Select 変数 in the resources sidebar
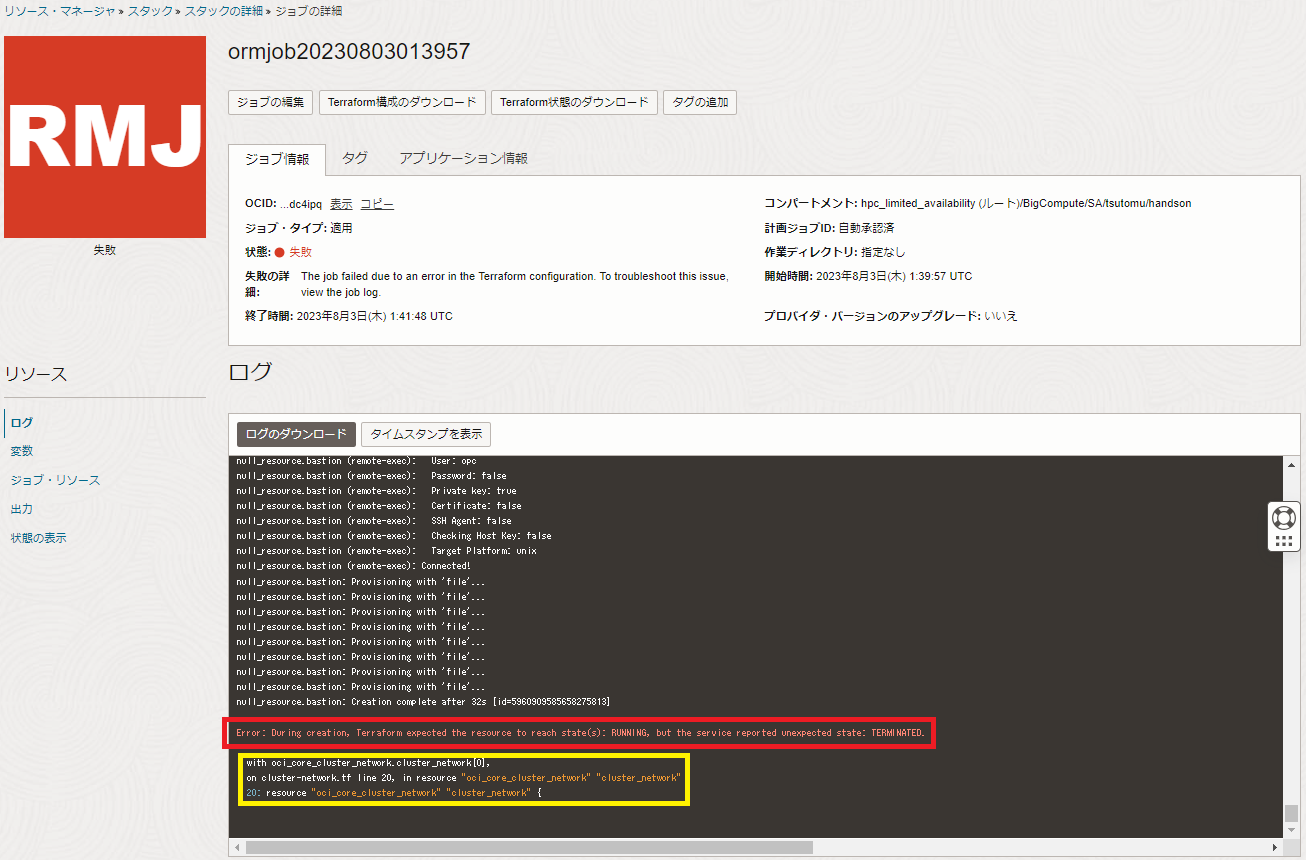 coord(22,451)
